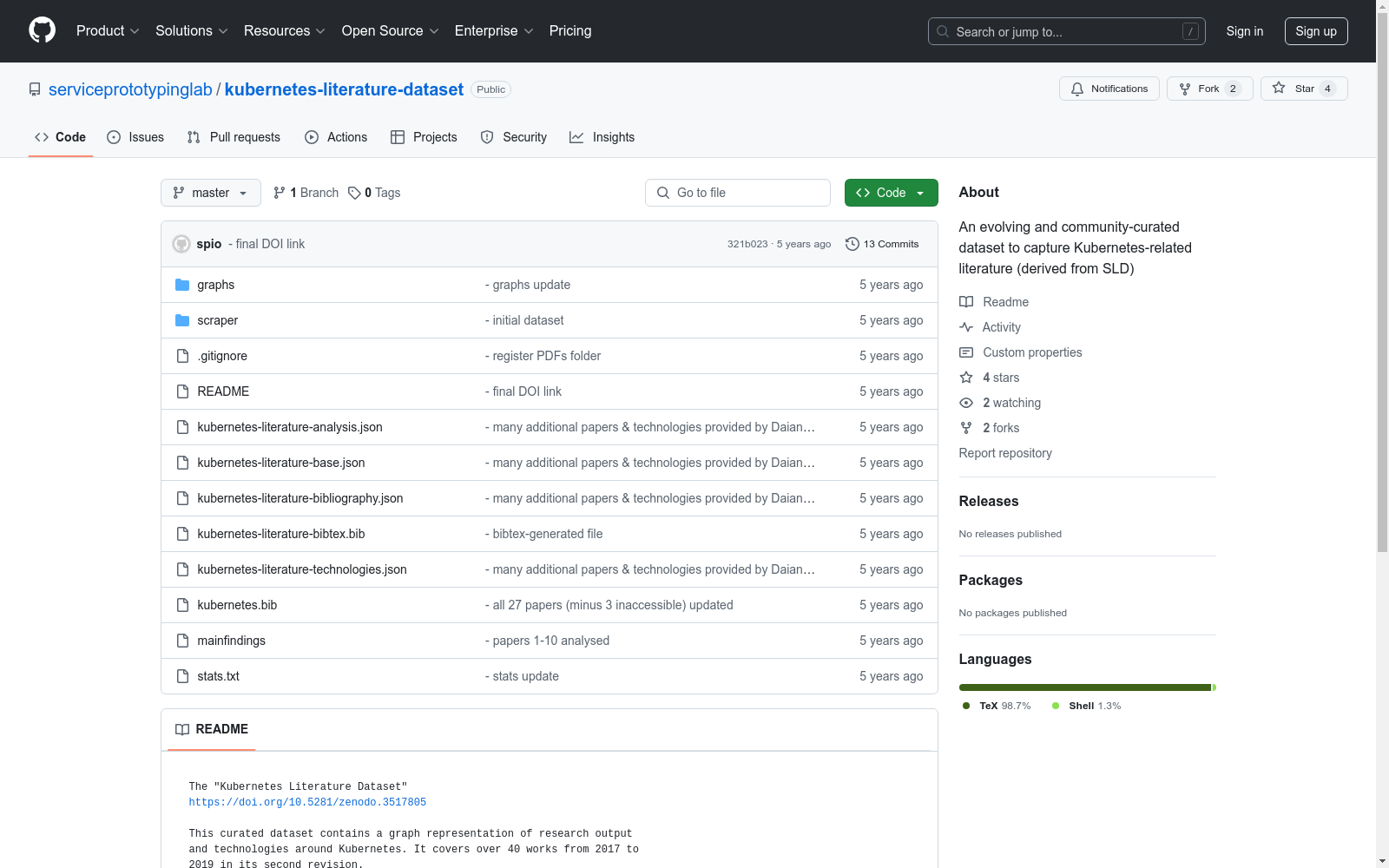Image resolution: width=1389 pixels, height=868 pixels.
Task: Open the commit hash 321b023
Action: click(747, 244)
